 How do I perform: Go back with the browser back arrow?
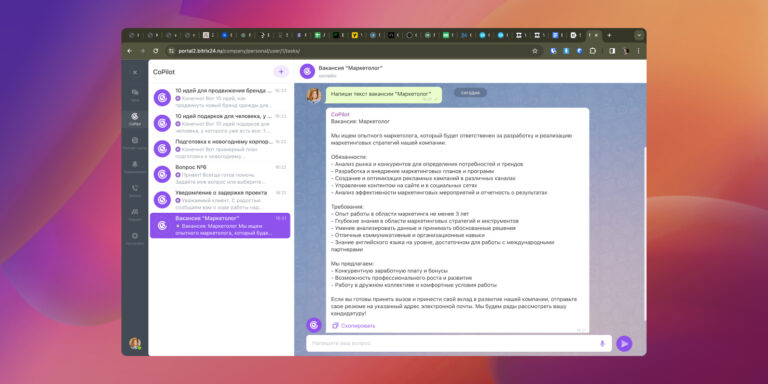pos(130,51)
